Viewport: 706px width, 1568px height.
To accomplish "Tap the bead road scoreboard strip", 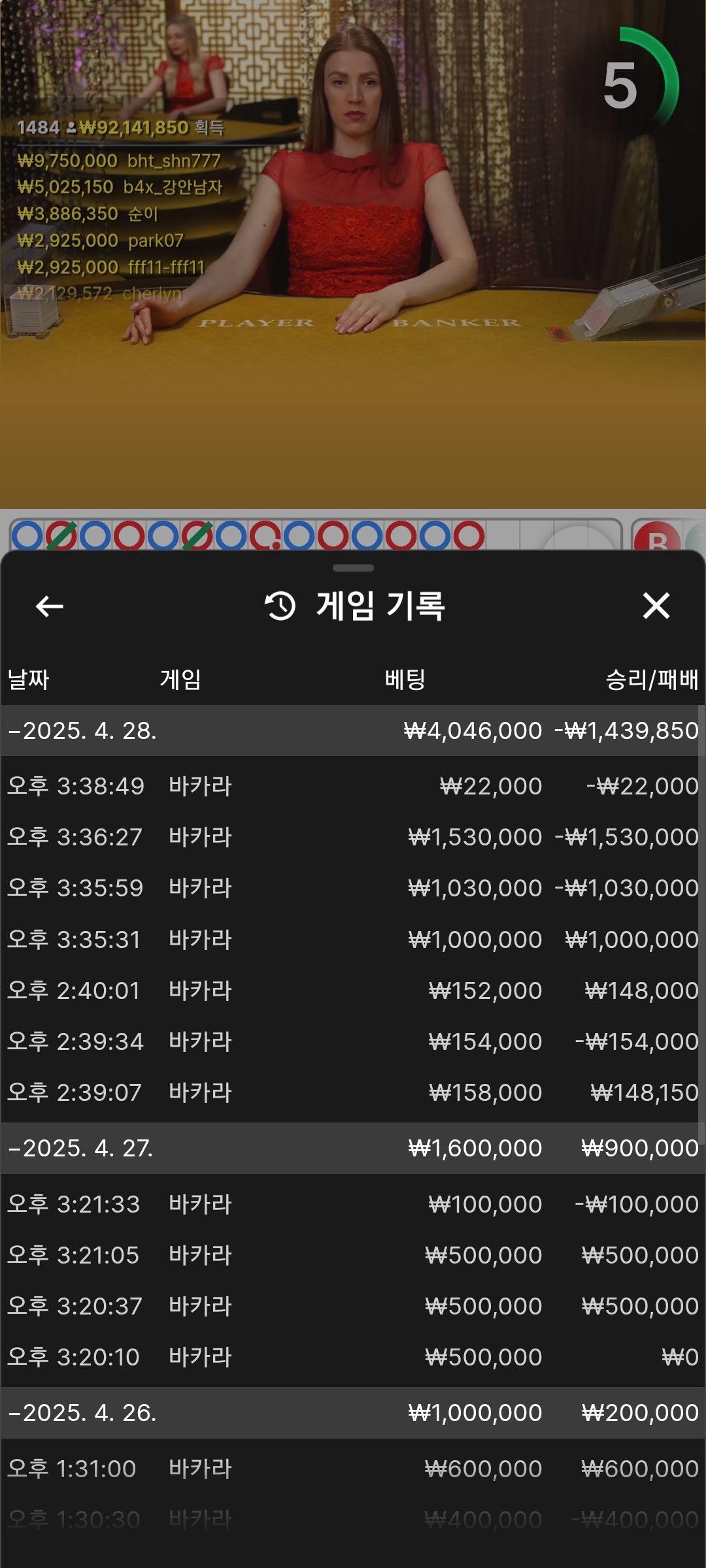I will click(x=315, y=535).
